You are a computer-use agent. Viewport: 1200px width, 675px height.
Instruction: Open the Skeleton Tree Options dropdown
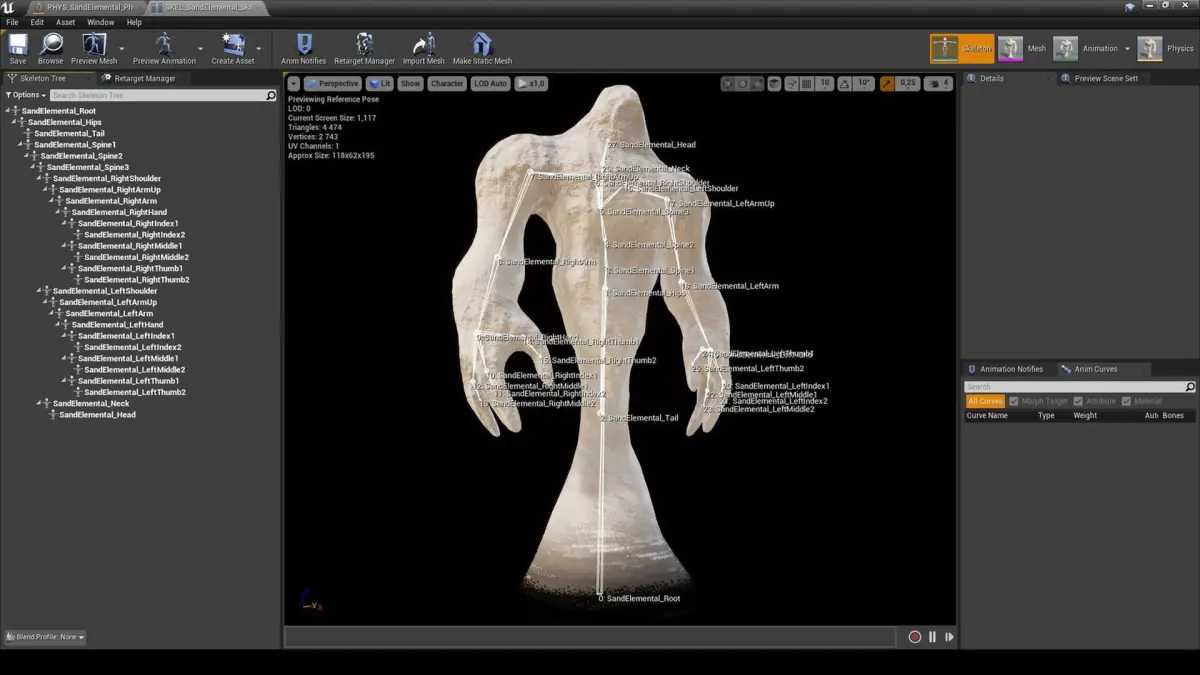[x=24, y=95]
